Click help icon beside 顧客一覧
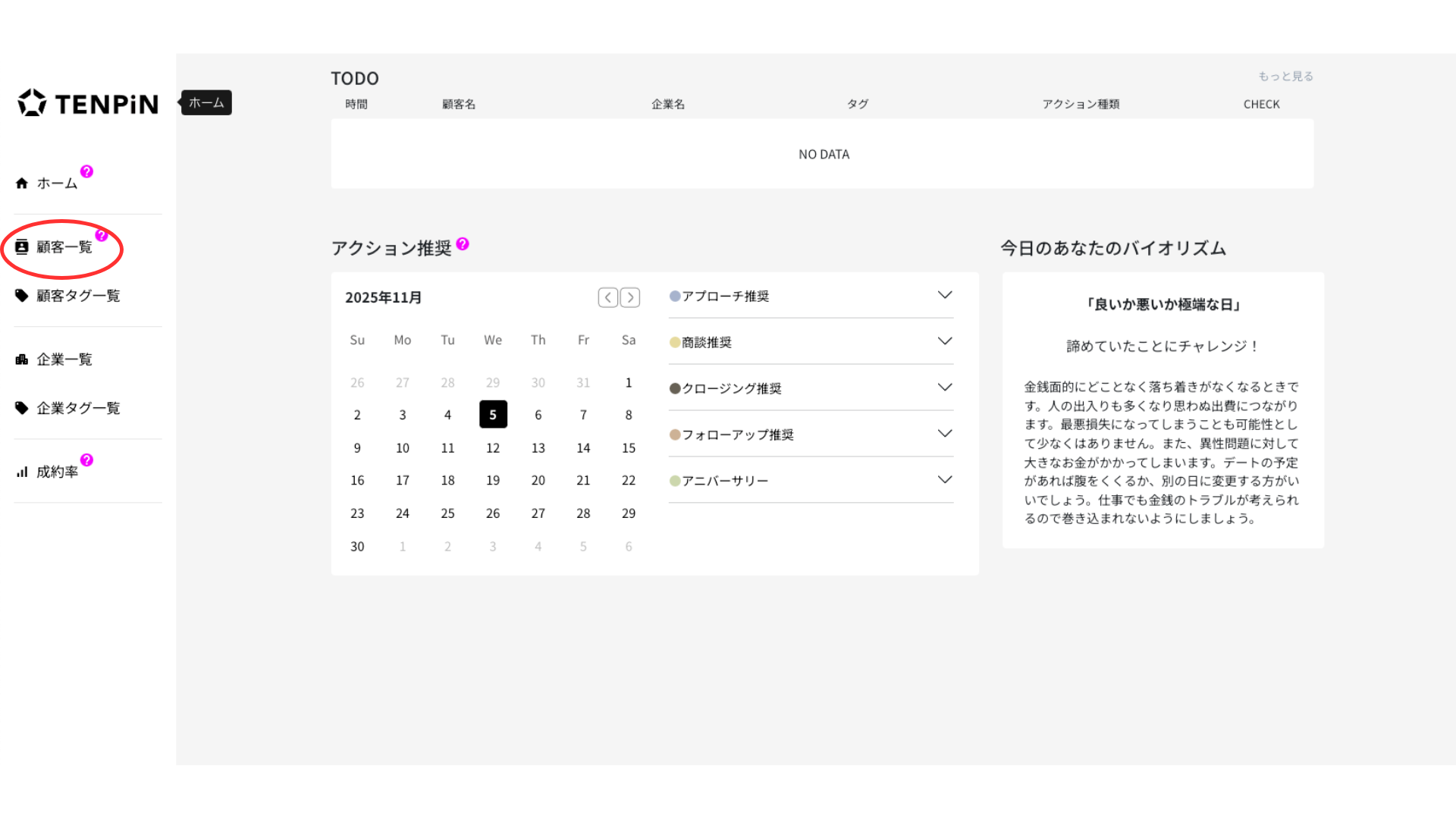This screenshot has height=819, width=1456. [101, 235]
